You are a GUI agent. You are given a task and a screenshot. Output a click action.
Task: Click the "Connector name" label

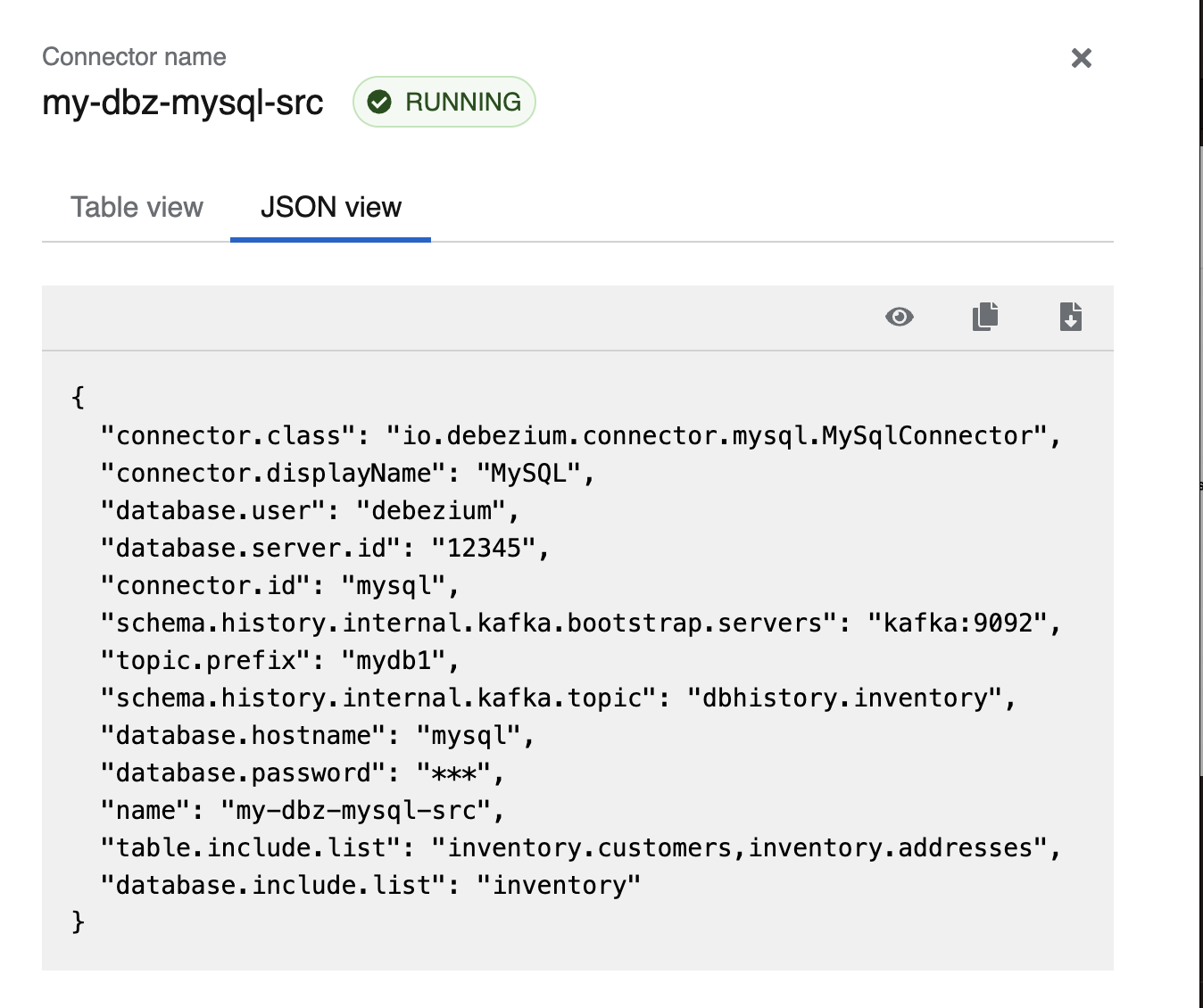[x=134, y=57]
